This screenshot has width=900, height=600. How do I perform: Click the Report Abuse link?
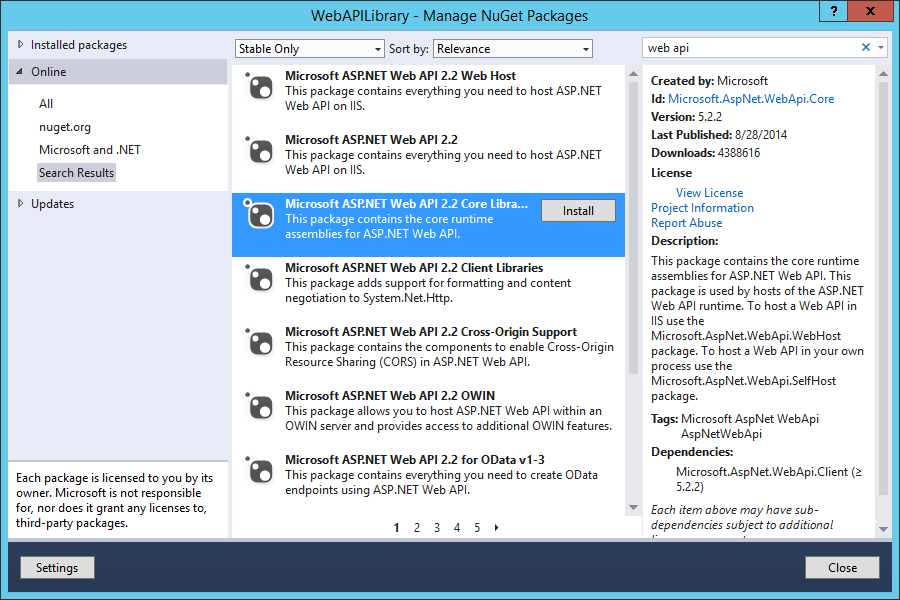click(x=686, y=223)
